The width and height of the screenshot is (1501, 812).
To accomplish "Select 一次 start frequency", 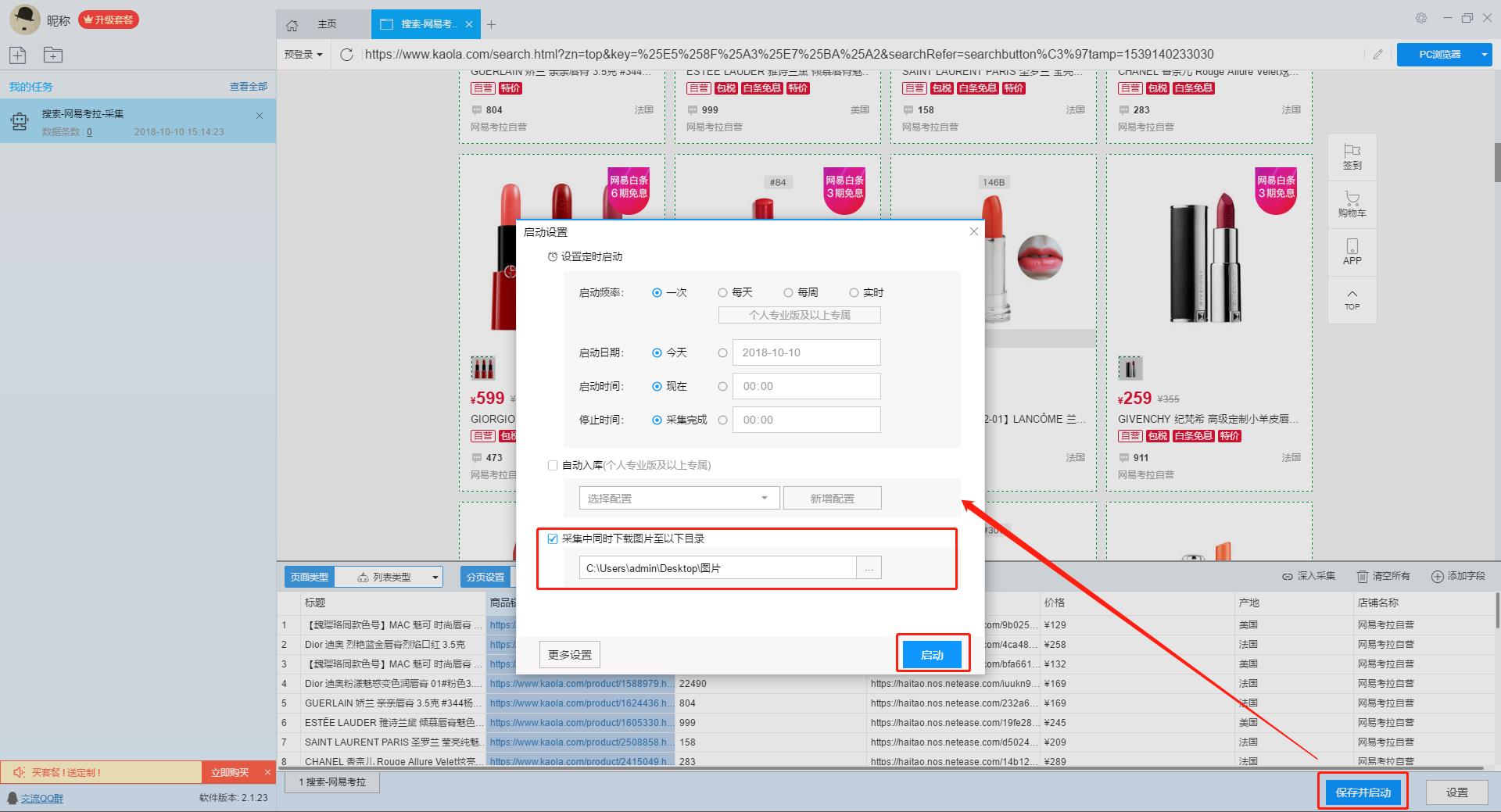I will click(657, 292).
